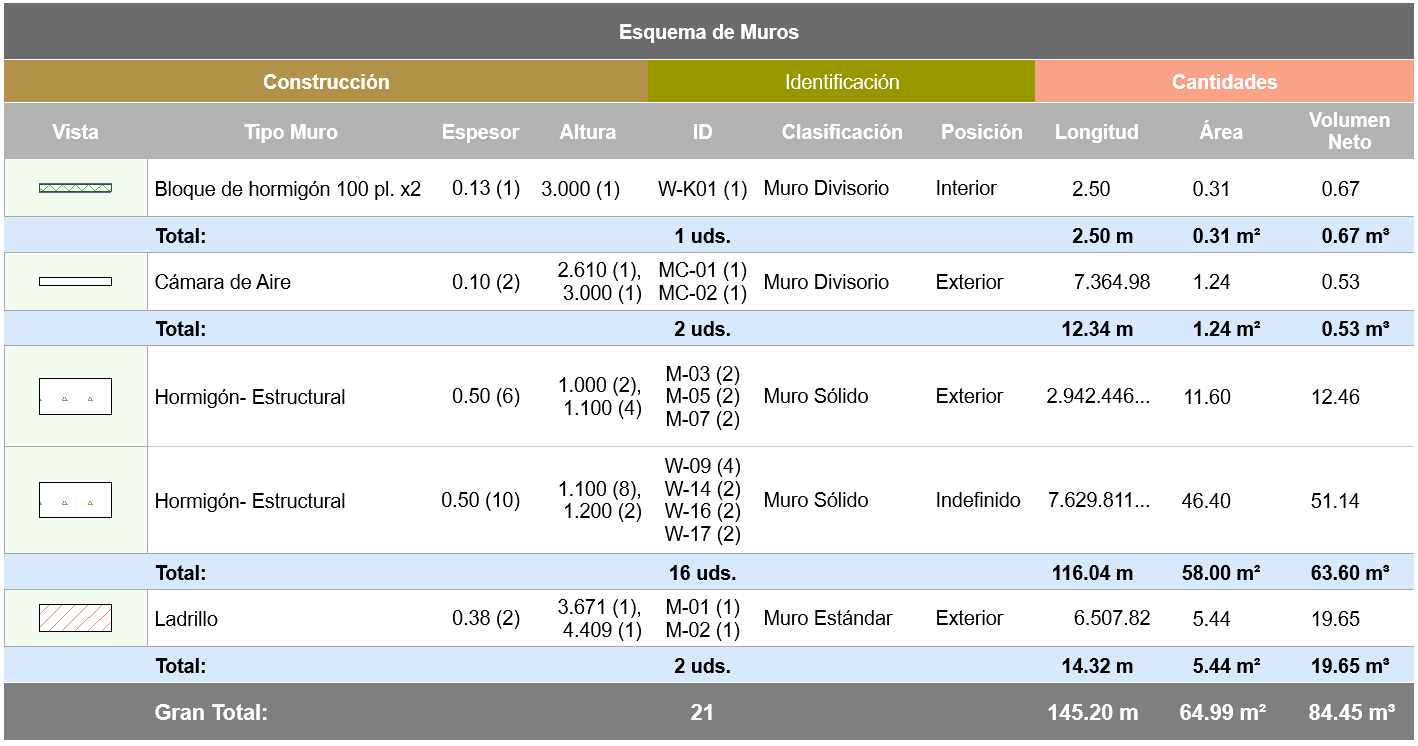Select the Bloque de hormigón wall preview thumbnail

click(x=75, y=187)
